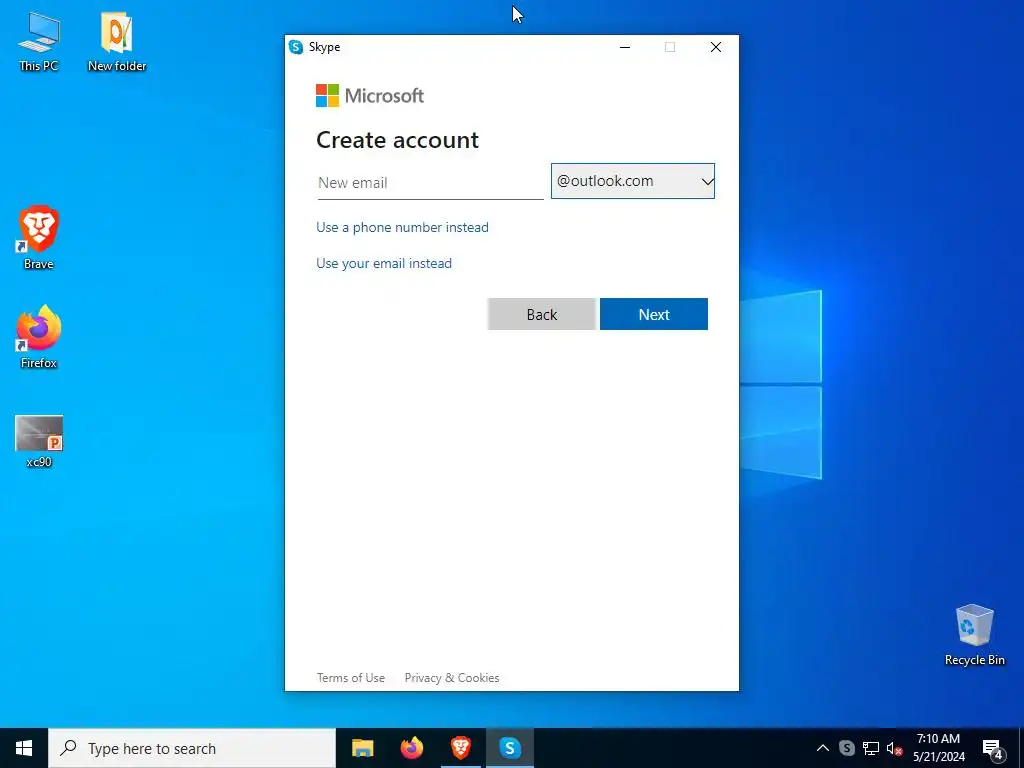1024x768 pixels.
Task: Launch Firefox from the taskbar
Action: click(x=411, y=748)
